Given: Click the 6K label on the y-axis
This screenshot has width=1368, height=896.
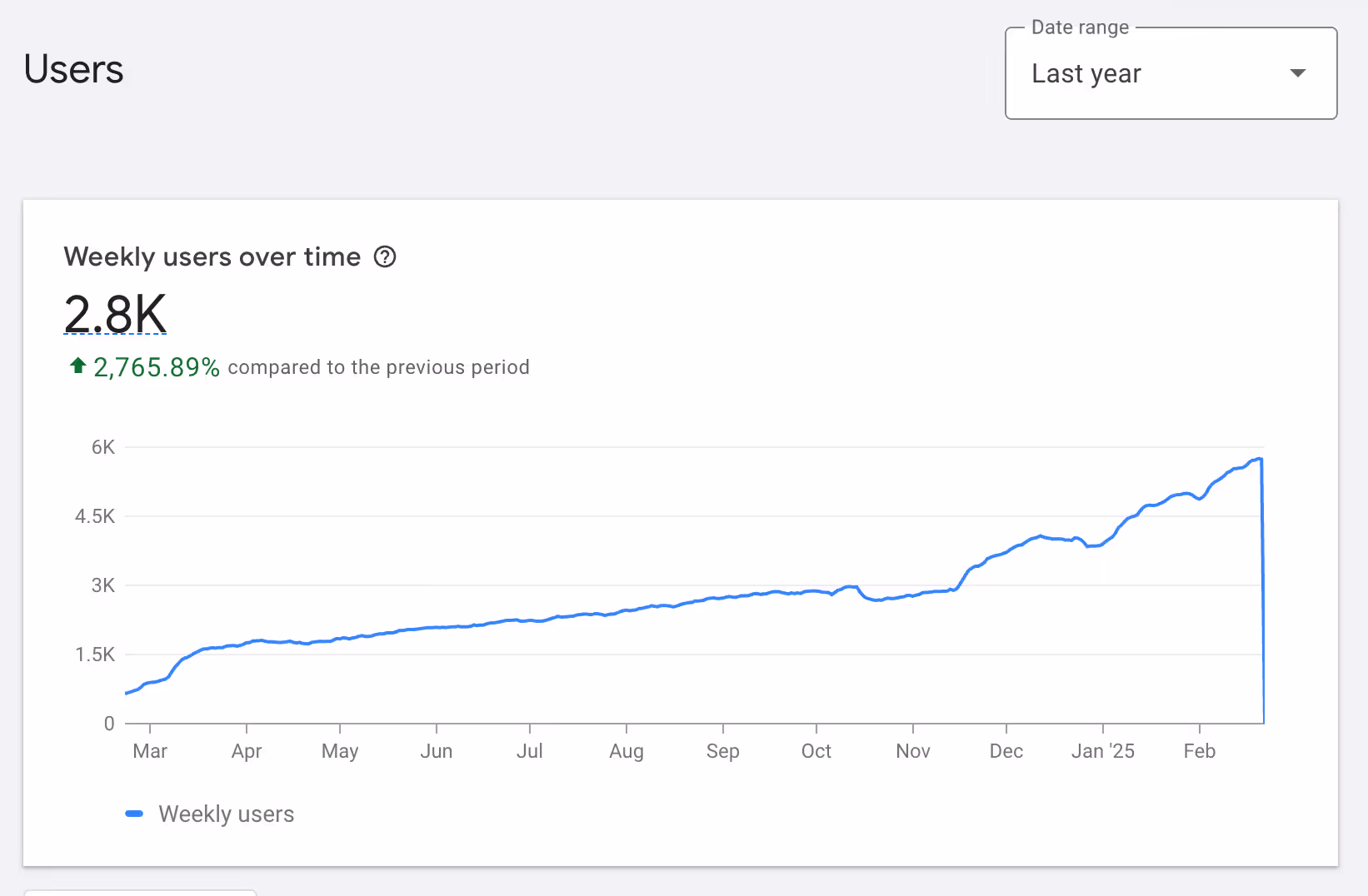Looking at the screenshot, I should (x=103, y=447).
